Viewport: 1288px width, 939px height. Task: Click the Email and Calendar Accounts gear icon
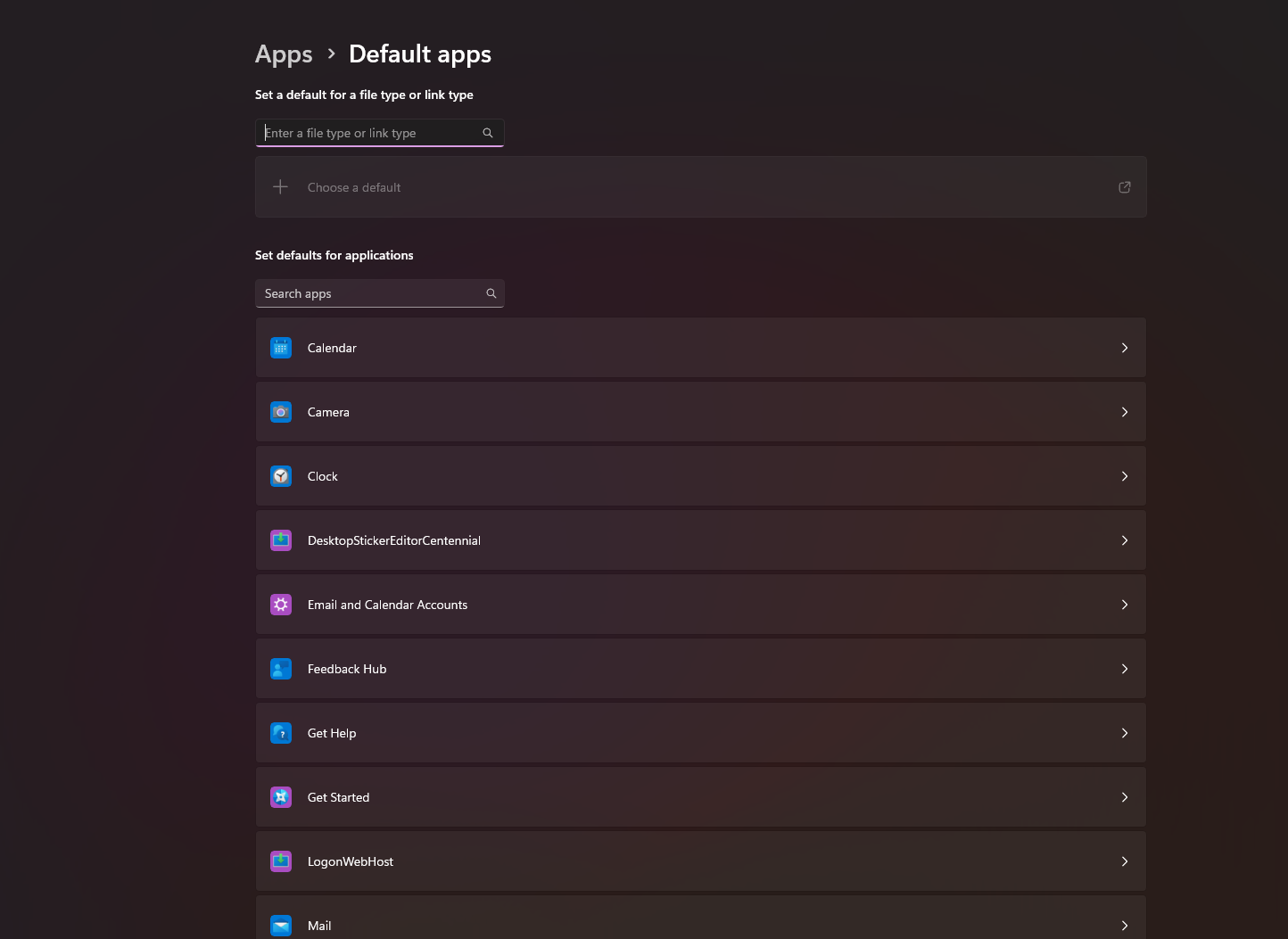point(281,605)
